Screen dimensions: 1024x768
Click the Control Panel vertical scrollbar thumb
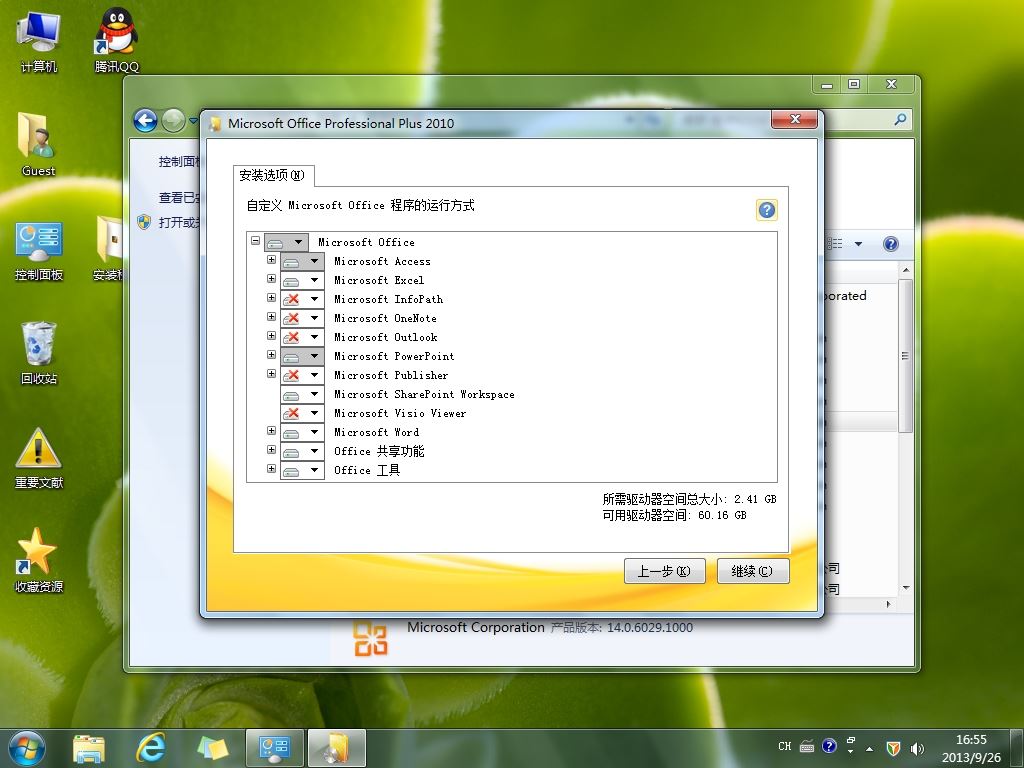(904, 356)
